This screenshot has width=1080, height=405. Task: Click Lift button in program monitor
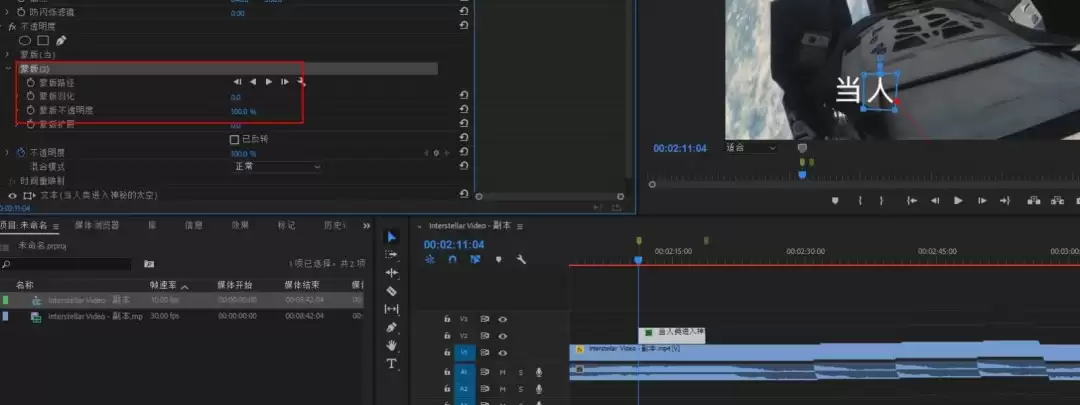tap(1034, 200)
